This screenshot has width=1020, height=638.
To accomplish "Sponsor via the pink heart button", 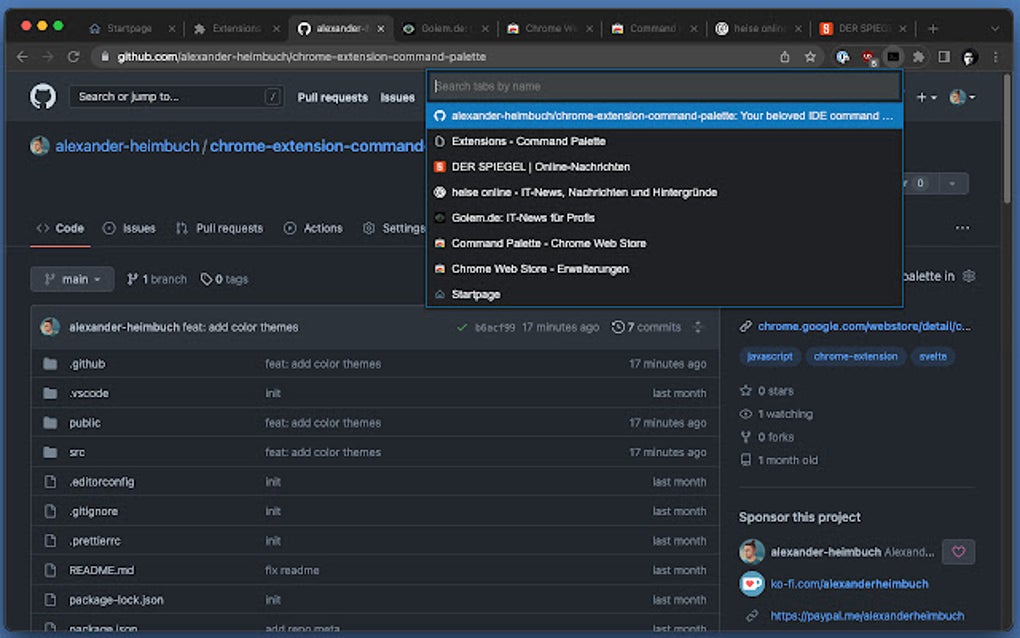I will (958, 551).
